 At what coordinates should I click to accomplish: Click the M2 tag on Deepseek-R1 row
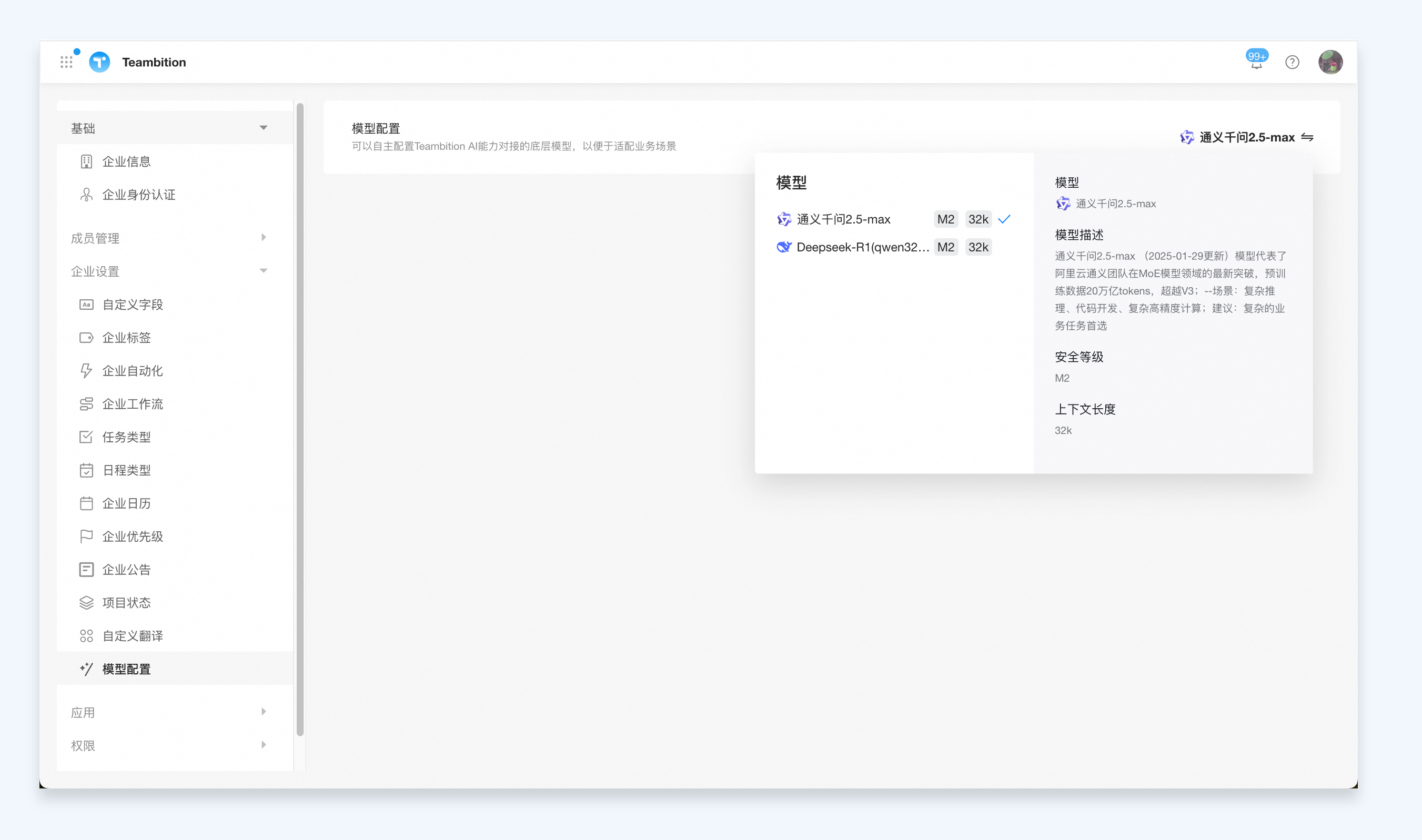click(x=946, y=247)
